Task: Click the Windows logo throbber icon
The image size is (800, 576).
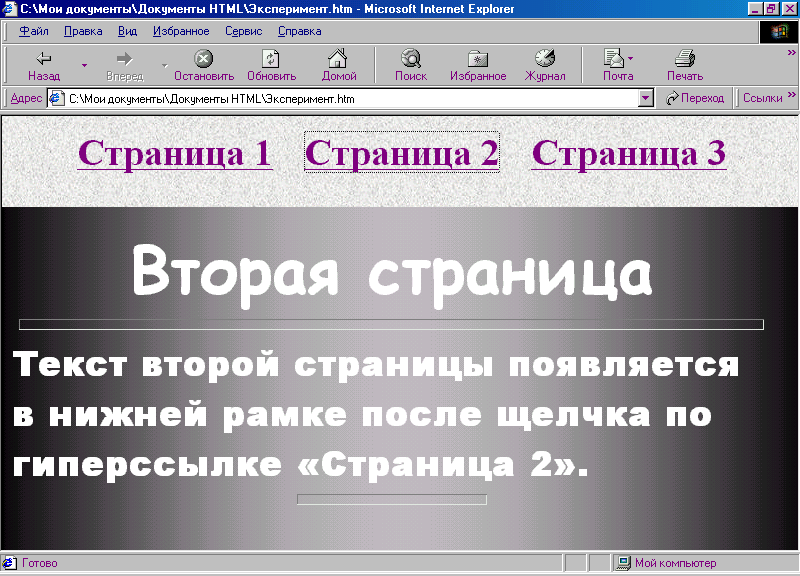Action: point(779,32)
